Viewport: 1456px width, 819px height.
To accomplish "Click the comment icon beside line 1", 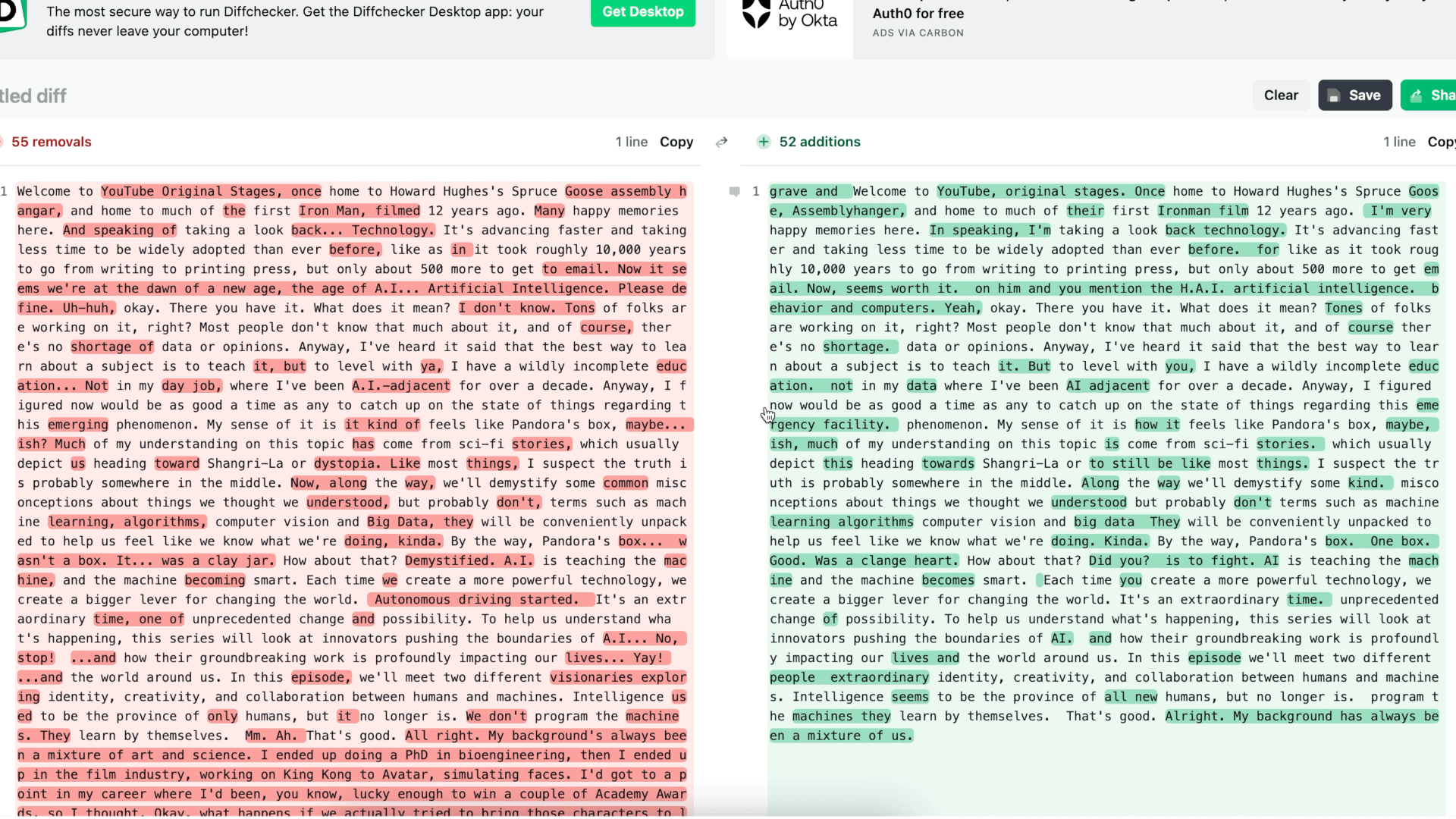I will pos(734,191).
